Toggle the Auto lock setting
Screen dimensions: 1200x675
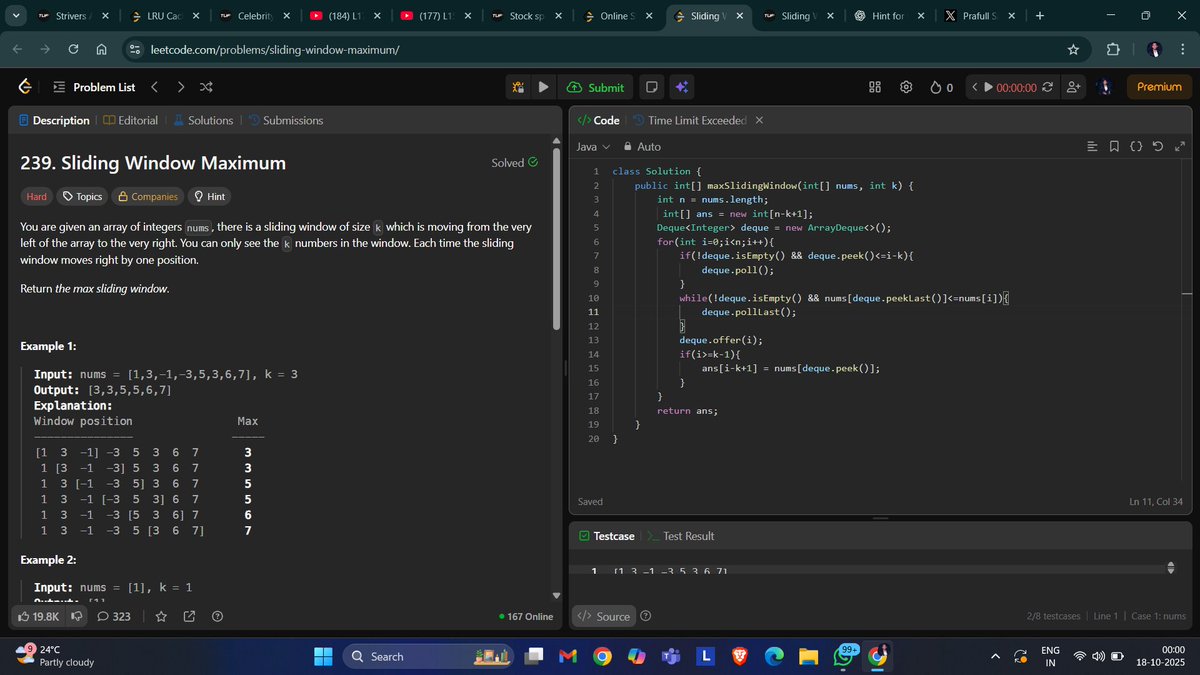click(x=641, y=147)
